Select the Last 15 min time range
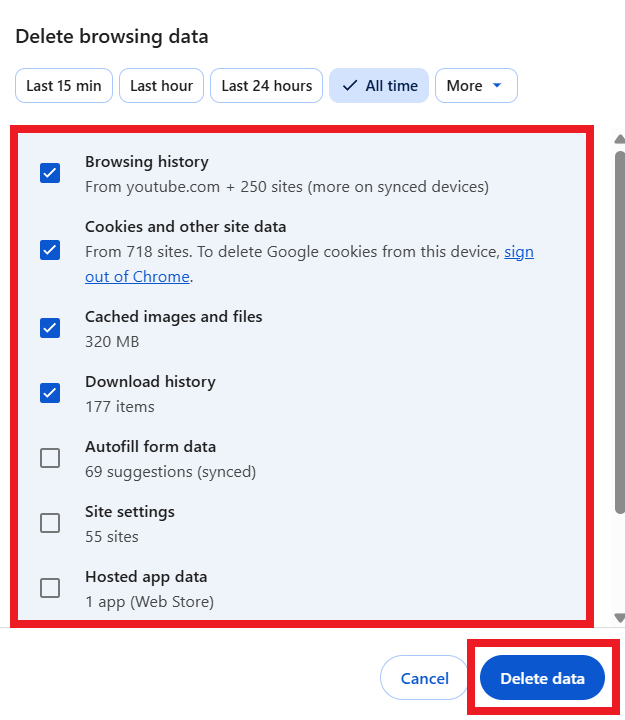This screenshot has width=625, height=720. pyautogui.click(x=64, y=86)
